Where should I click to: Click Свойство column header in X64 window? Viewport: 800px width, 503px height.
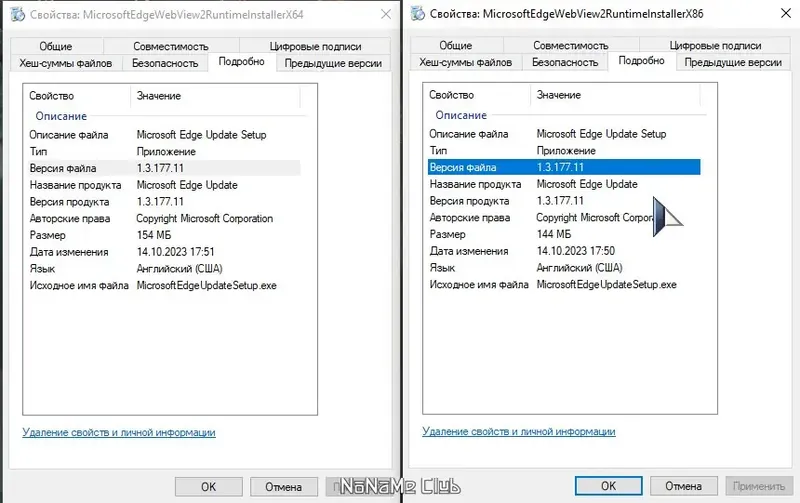[77, 96]
